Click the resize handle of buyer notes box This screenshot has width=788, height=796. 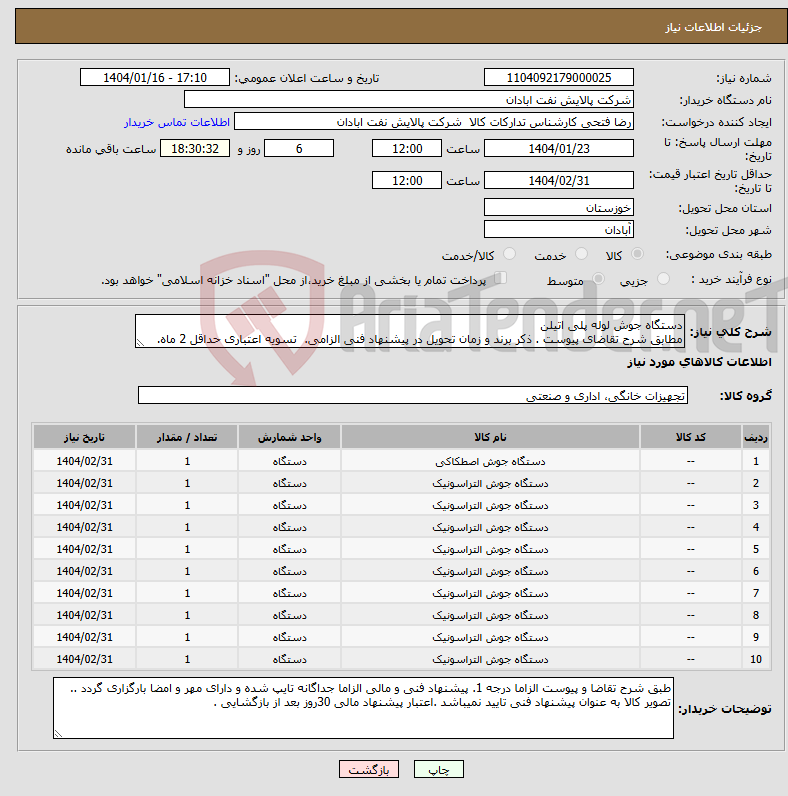(58, 734)
